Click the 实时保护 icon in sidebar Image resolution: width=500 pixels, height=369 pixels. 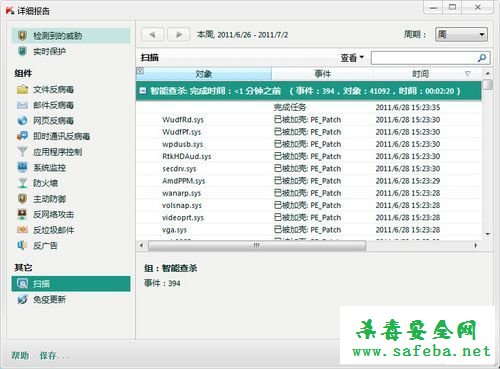click(22, 51)
